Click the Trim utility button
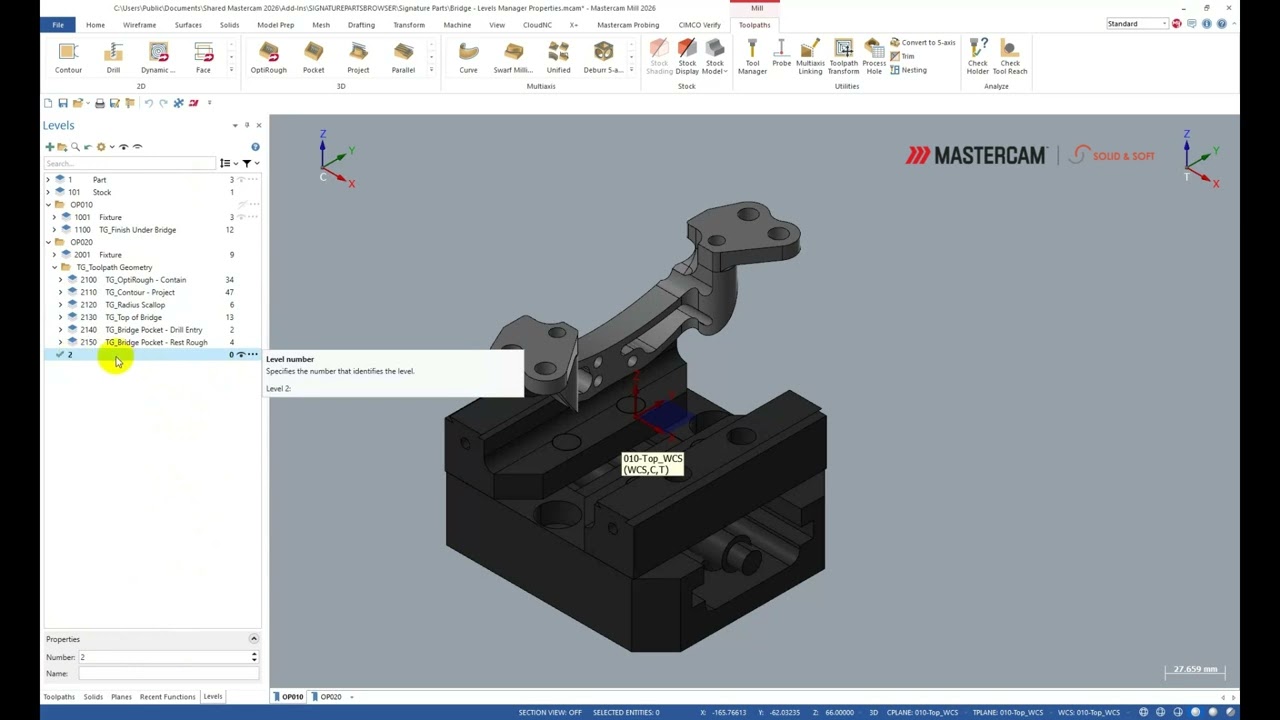1280x720 pixels. tap(902, 56)
